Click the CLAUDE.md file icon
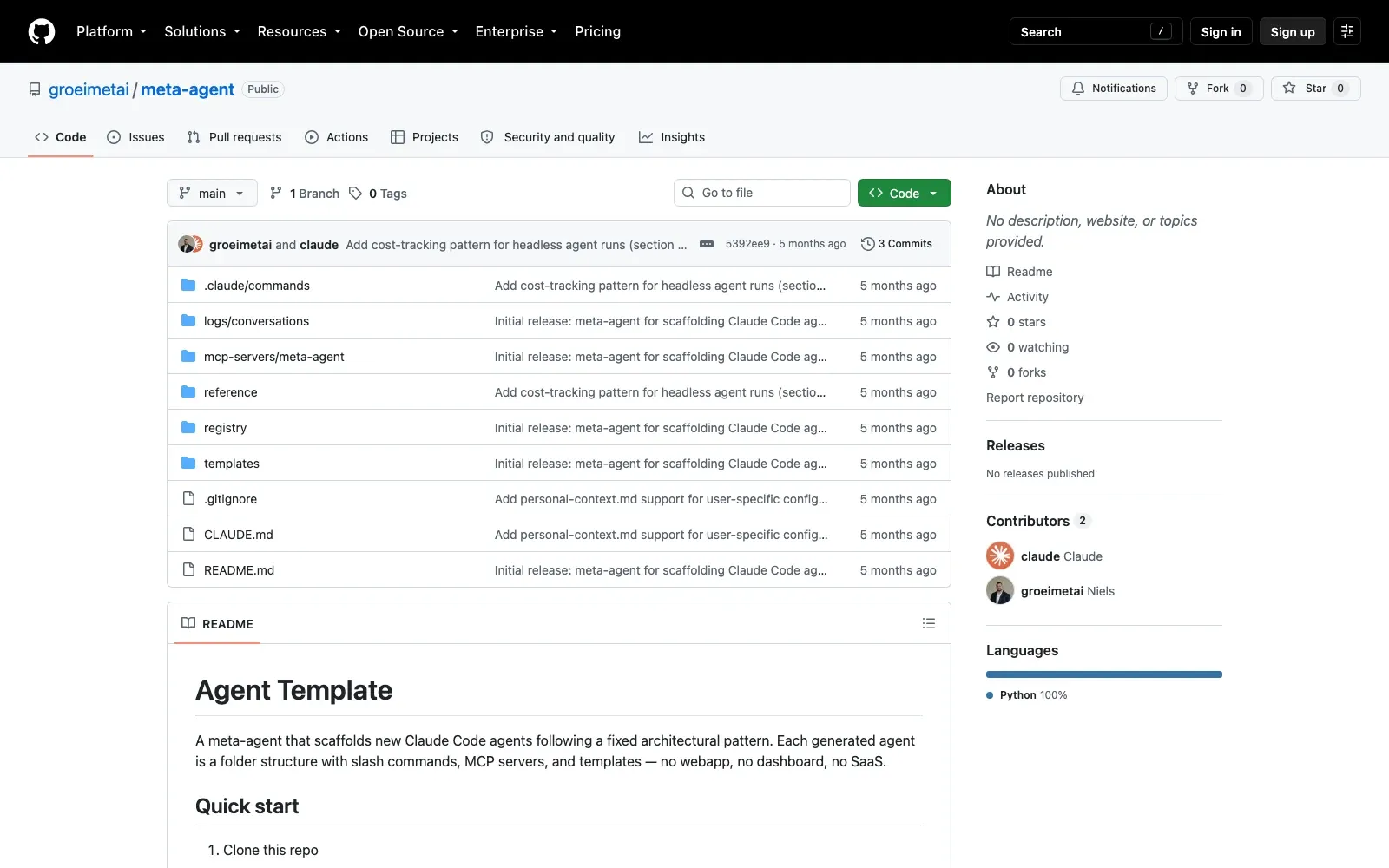The image size is (1389, 868). coord(188,534)
